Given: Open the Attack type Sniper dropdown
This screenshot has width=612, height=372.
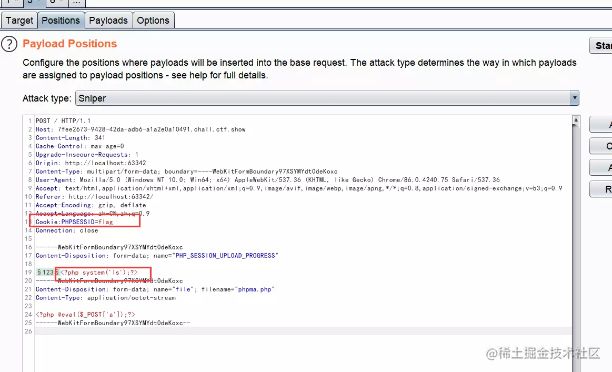Looking at the screenshot, I should pyautogui.click(x=327, y=98).
